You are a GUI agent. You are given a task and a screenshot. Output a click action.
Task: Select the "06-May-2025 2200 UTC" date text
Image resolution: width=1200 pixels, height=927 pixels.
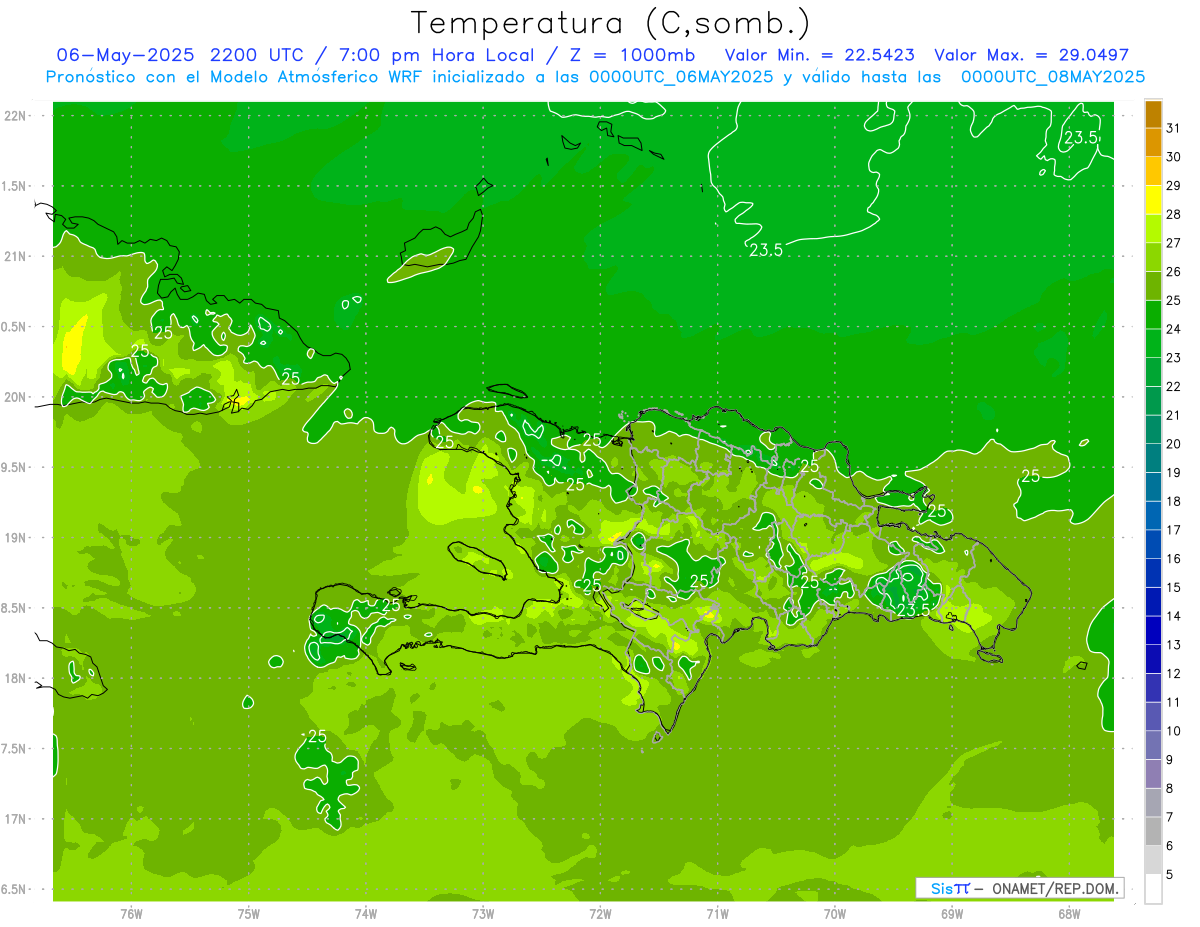178,55
